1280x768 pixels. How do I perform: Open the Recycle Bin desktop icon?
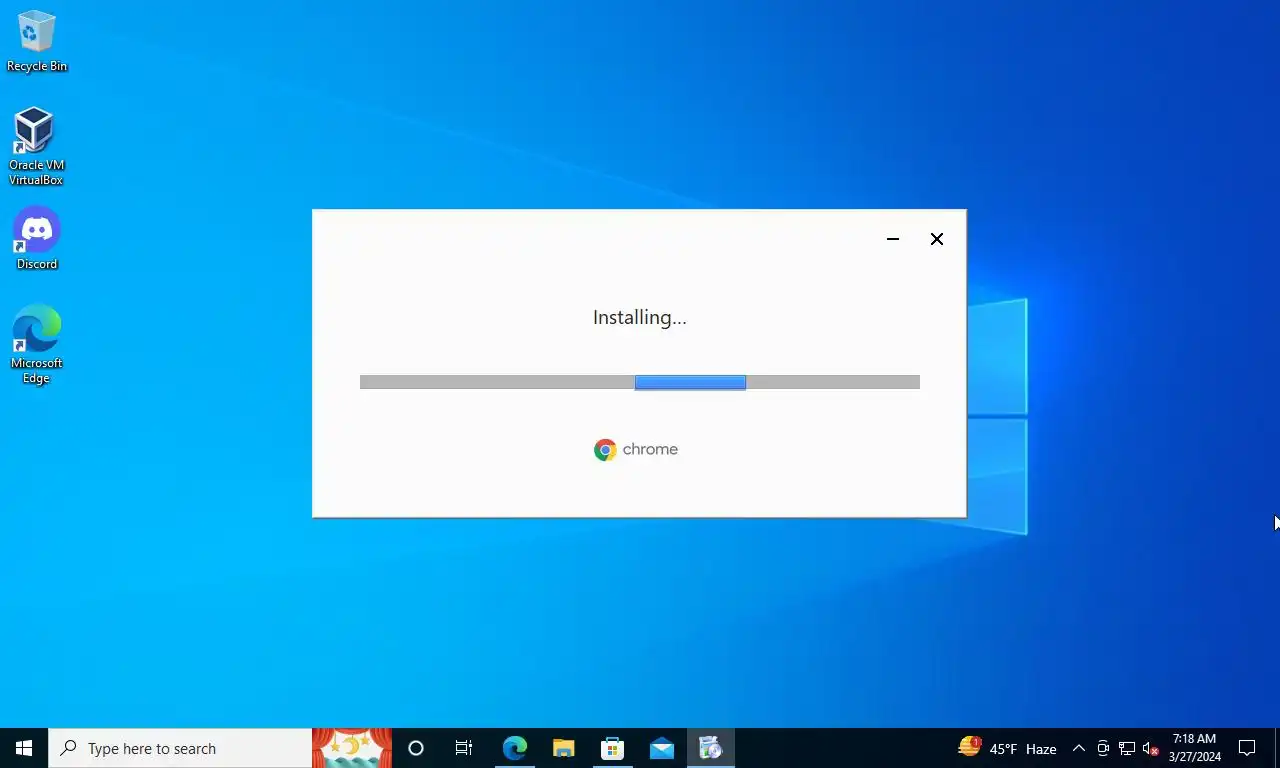coord(36,41)
